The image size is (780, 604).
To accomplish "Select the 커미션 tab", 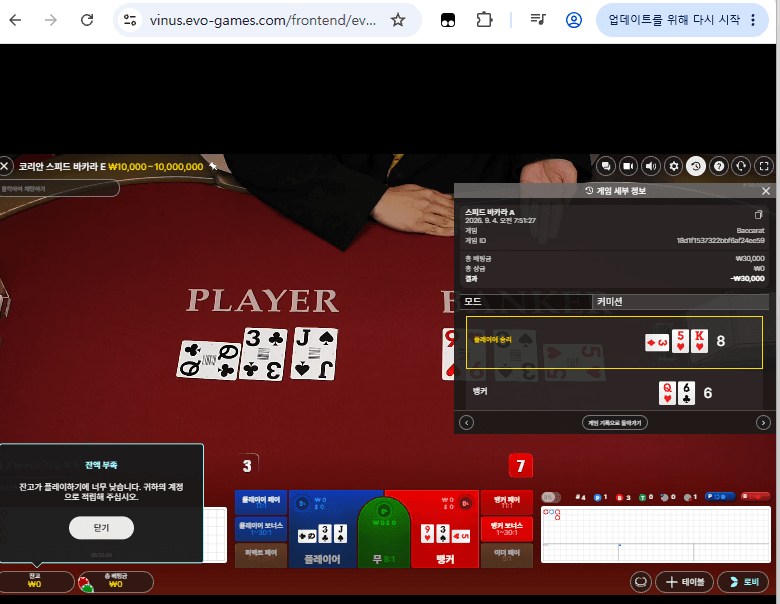I will coord(681,302).
